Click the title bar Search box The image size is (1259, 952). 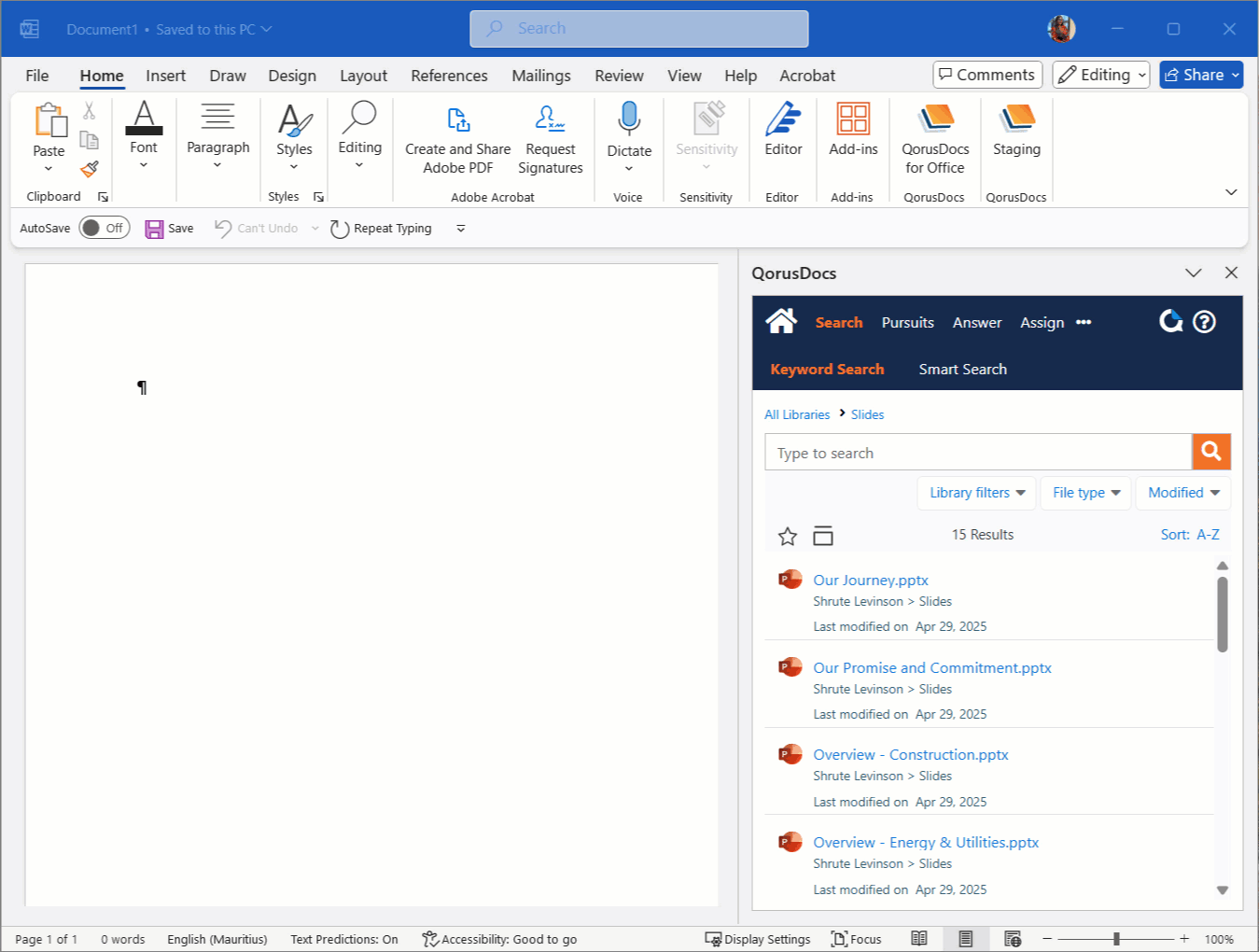pyautogui.click(x=639, y=29)
